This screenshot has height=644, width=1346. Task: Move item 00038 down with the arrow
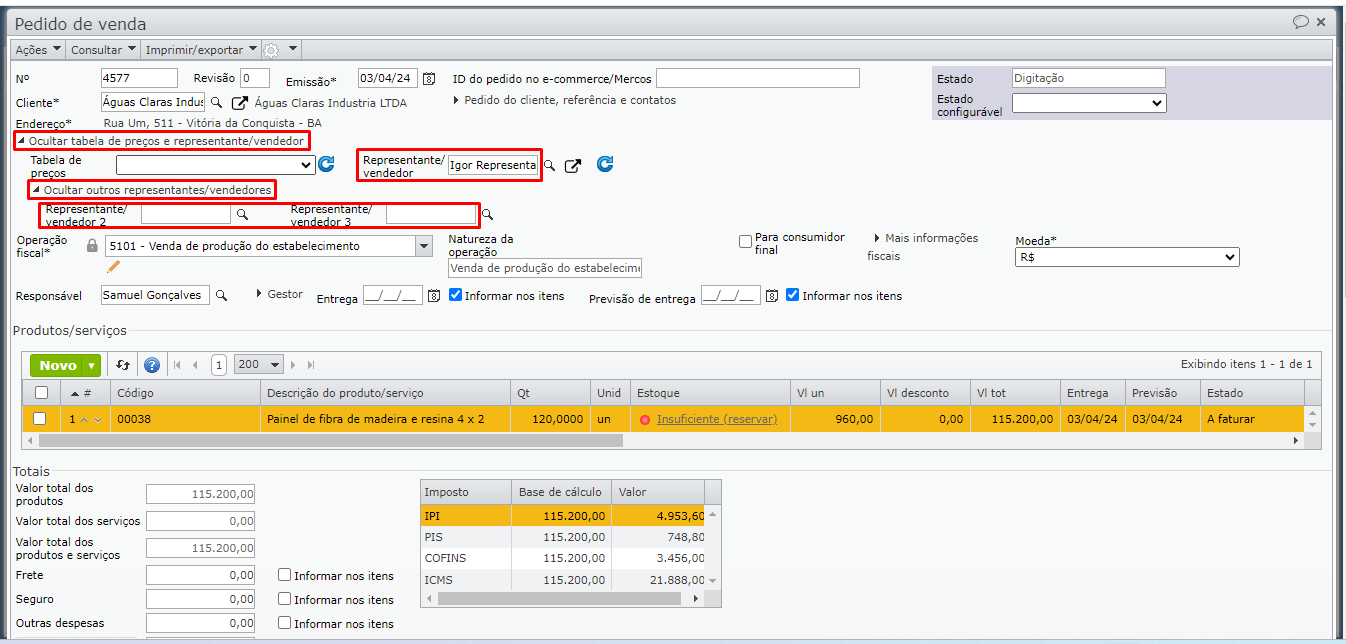(98, 419)
